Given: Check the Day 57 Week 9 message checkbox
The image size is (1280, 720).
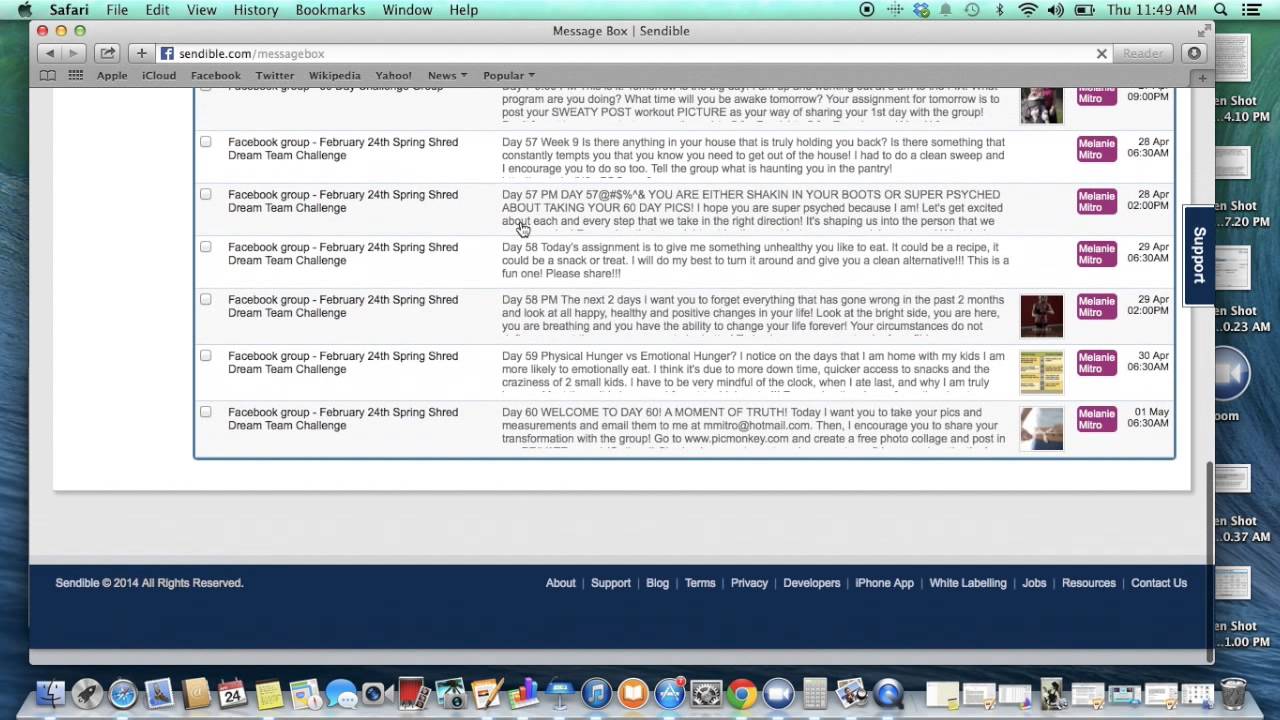Looking at the screenshot, I should coord(205,141).
